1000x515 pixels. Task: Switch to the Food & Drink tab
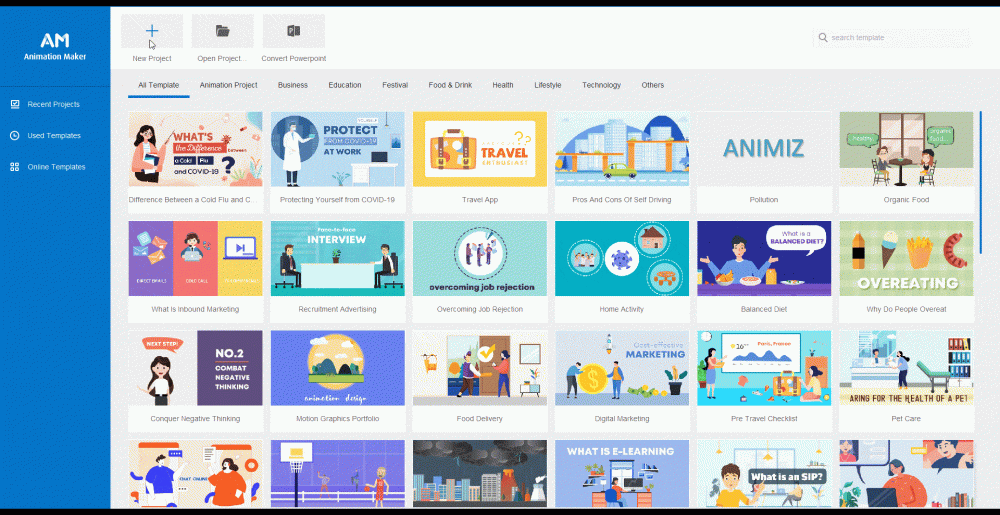coord(450,85)
